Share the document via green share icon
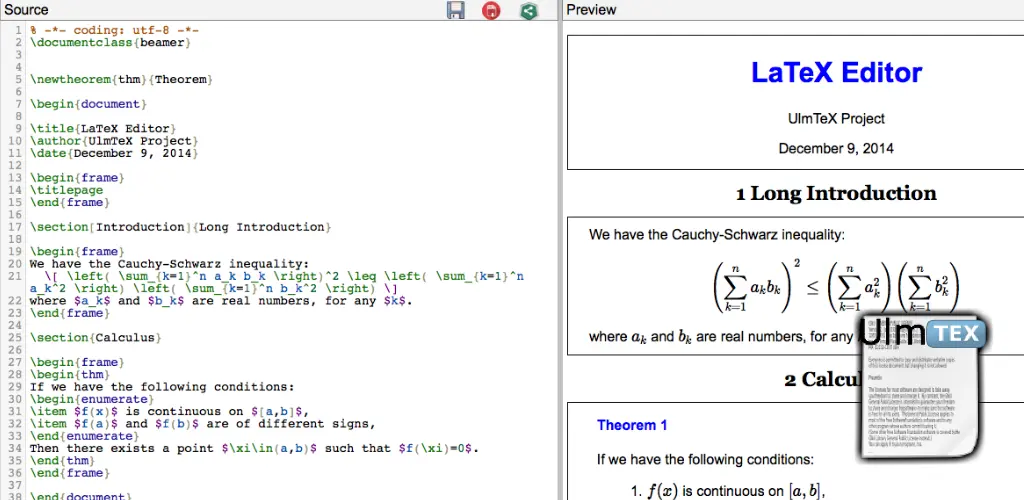Screen dimensions: 1024x500 pos(529,10)
